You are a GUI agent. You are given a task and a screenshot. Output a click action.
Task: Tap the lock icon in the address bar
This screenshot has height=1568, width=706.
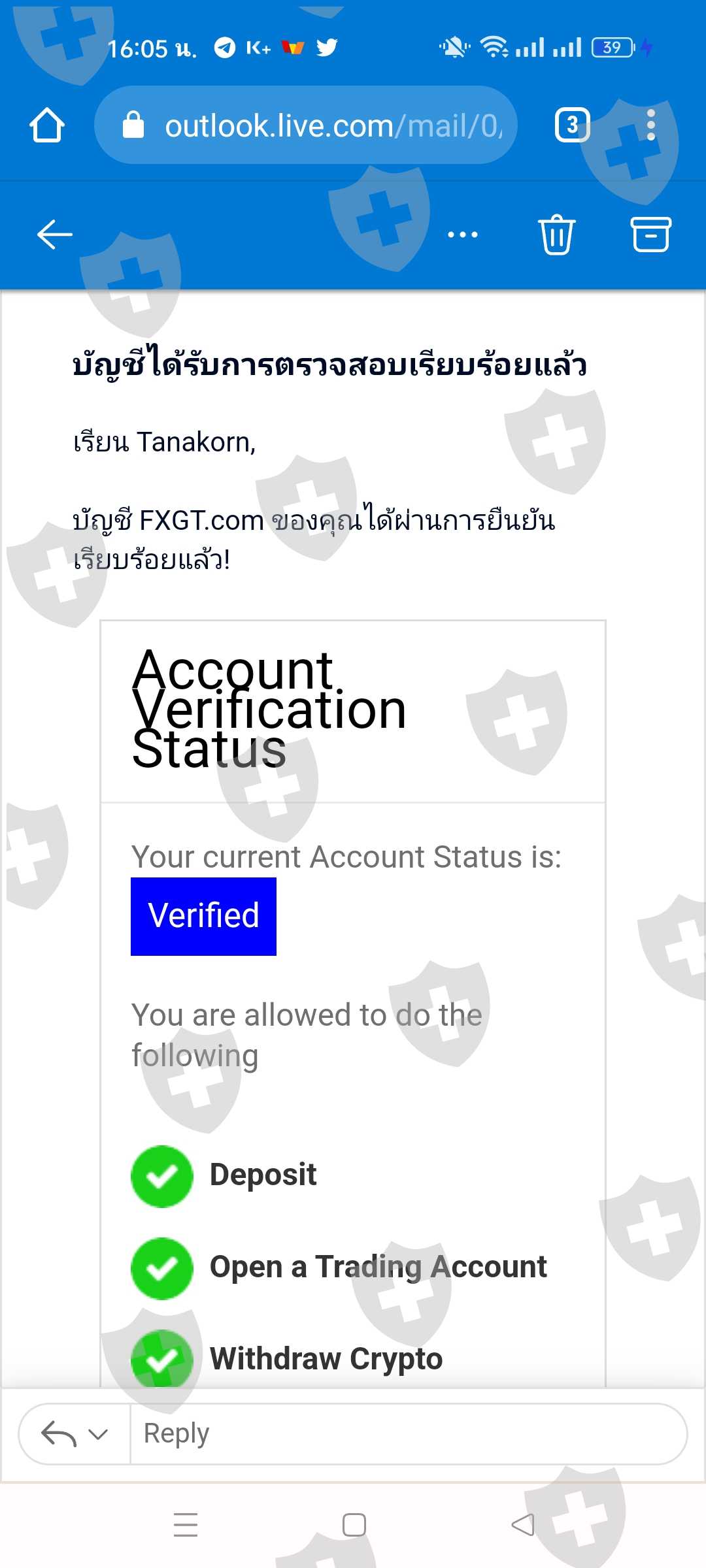133,125
